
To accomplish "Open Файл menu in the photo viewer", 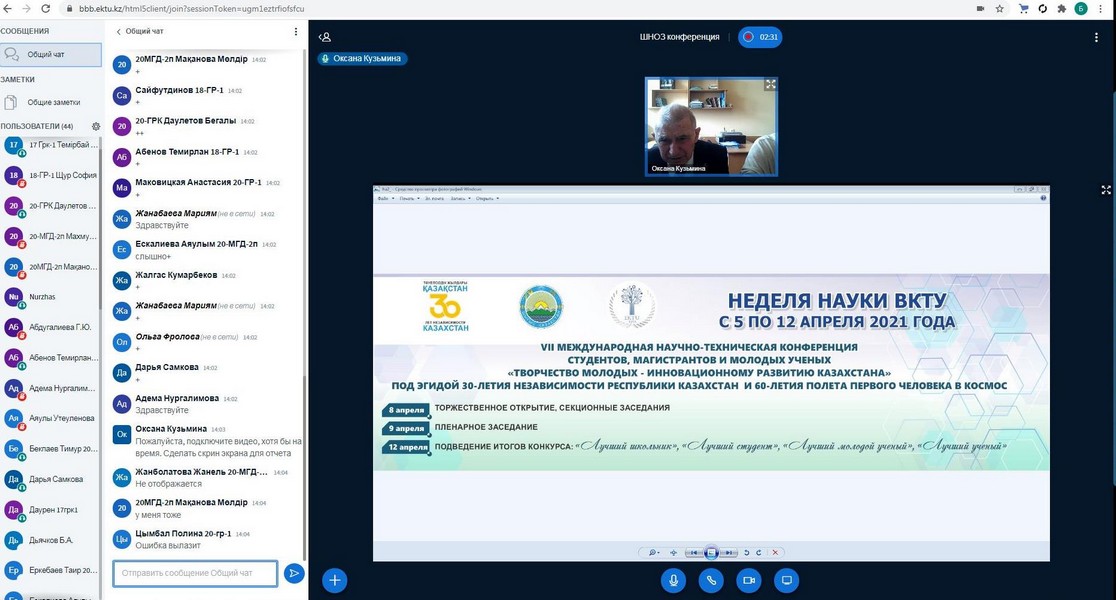I will coord(385,199).
